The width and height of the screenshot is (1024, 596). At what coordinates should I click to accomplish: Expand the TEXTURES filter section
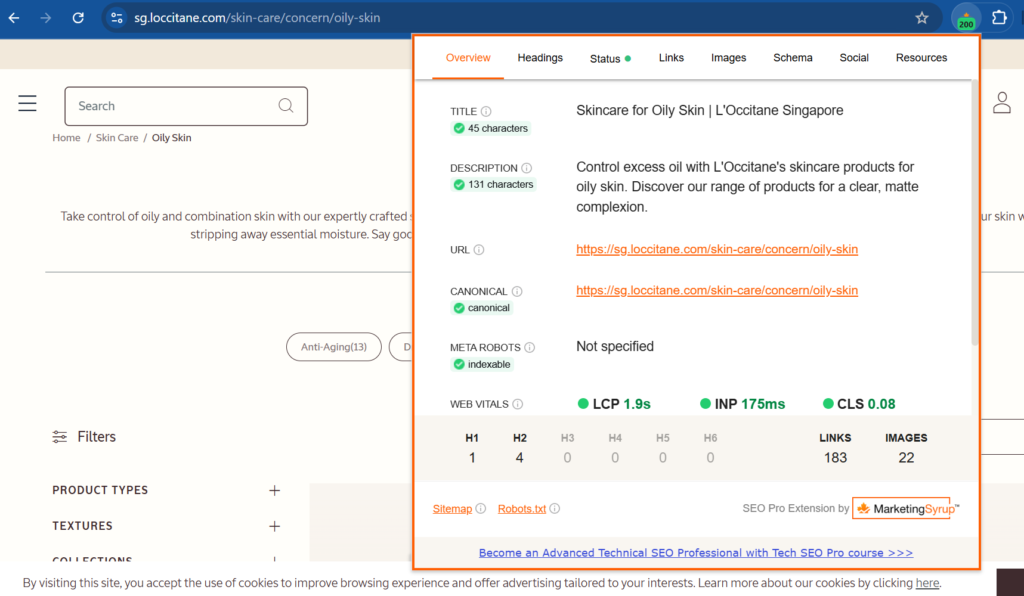coord(274,526)
